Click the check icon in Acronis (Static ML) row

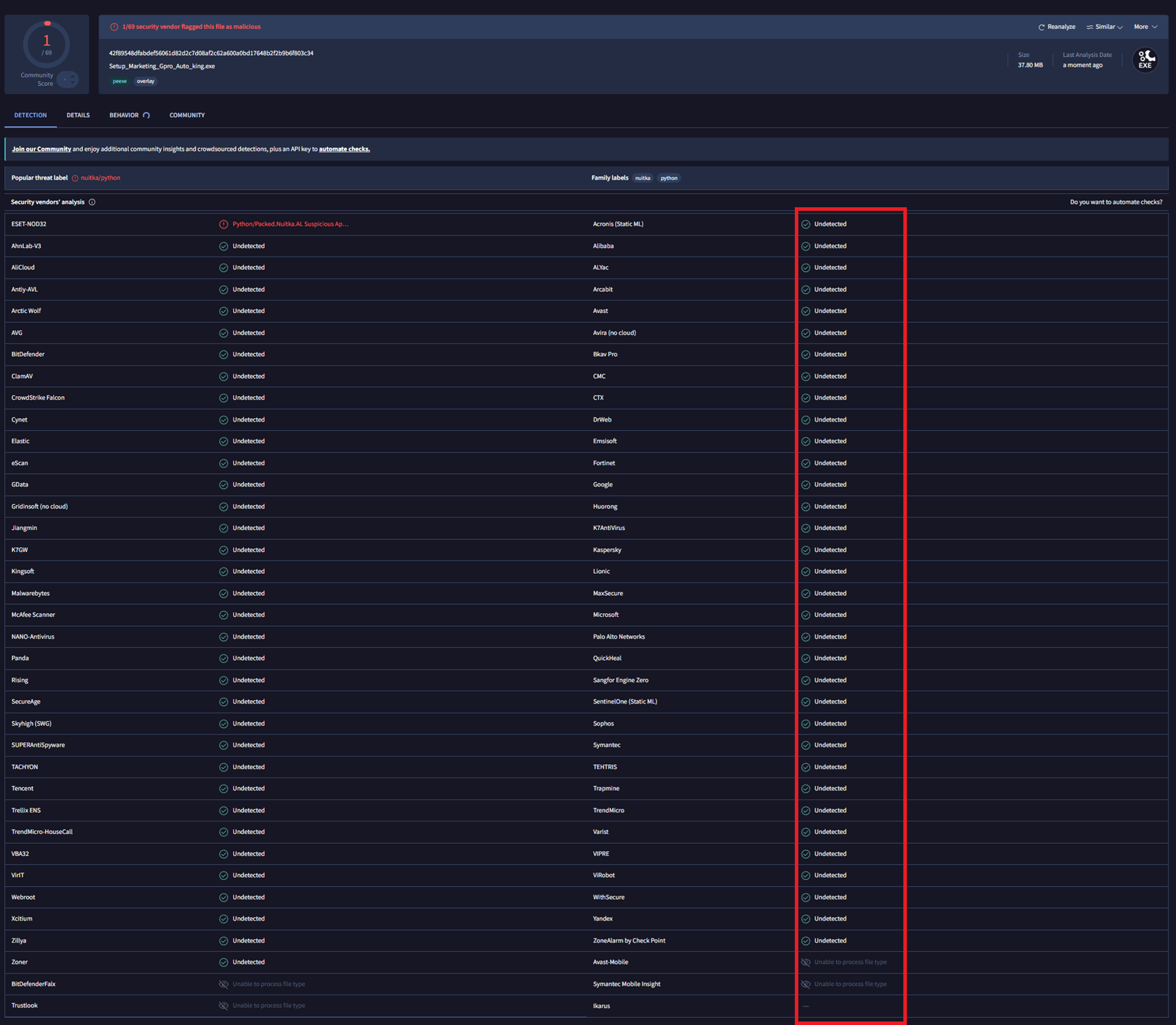click(805, 224)
